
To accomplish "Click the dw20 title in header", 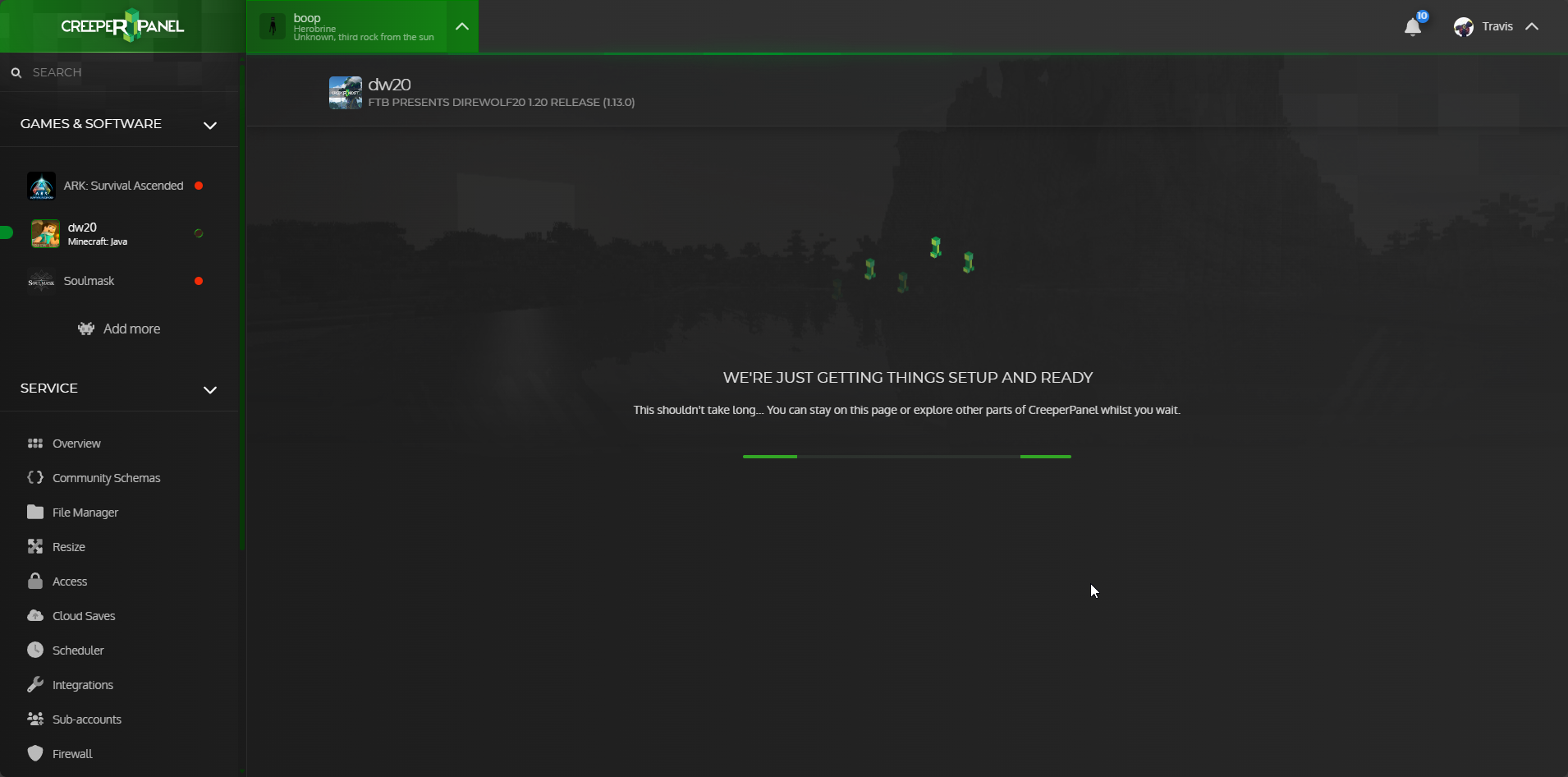I will 389,85.
